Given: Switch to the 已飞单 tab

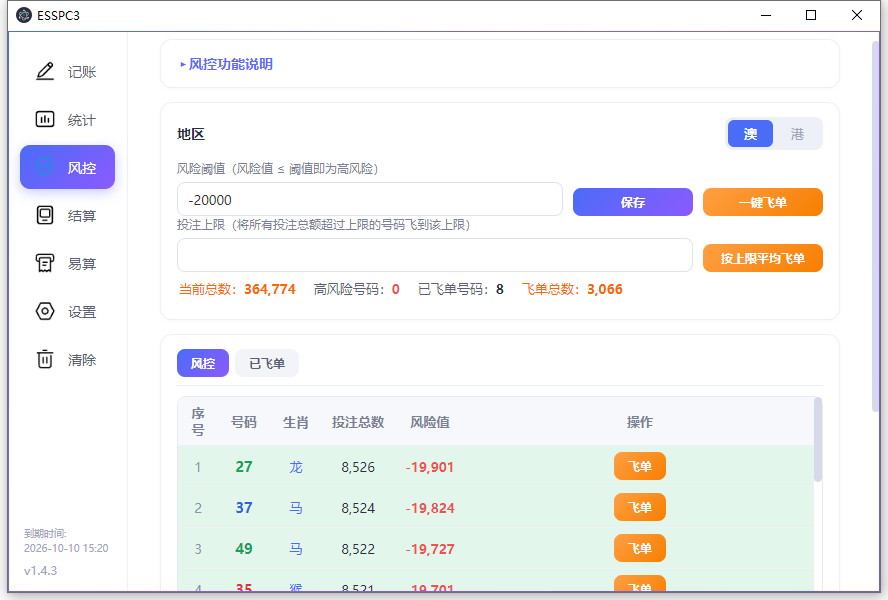Looking at the screenshot, I should (267, 363).
